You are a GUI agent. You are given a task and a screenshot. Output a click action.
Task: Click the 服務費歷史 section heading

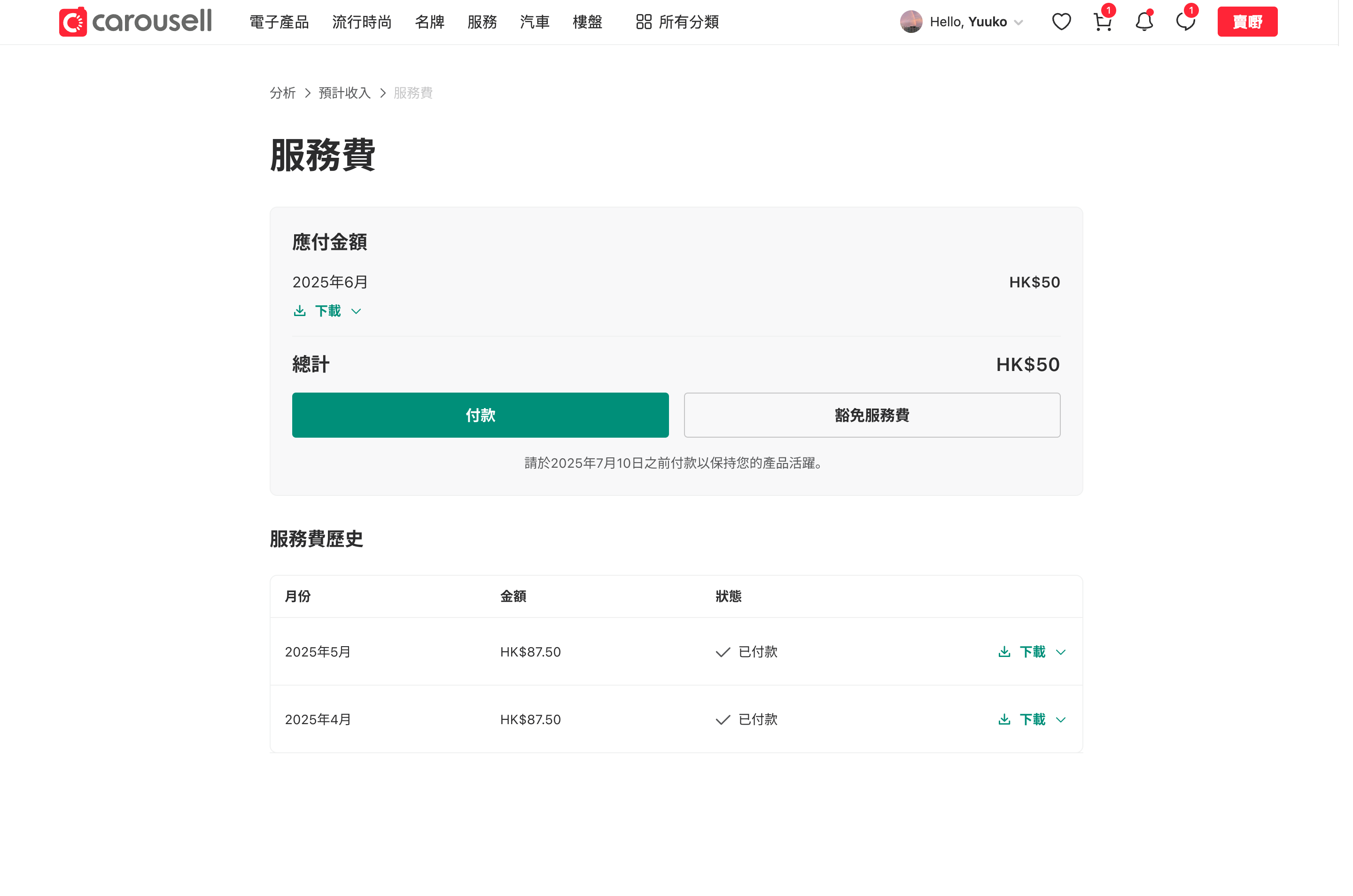pos(316,538)
